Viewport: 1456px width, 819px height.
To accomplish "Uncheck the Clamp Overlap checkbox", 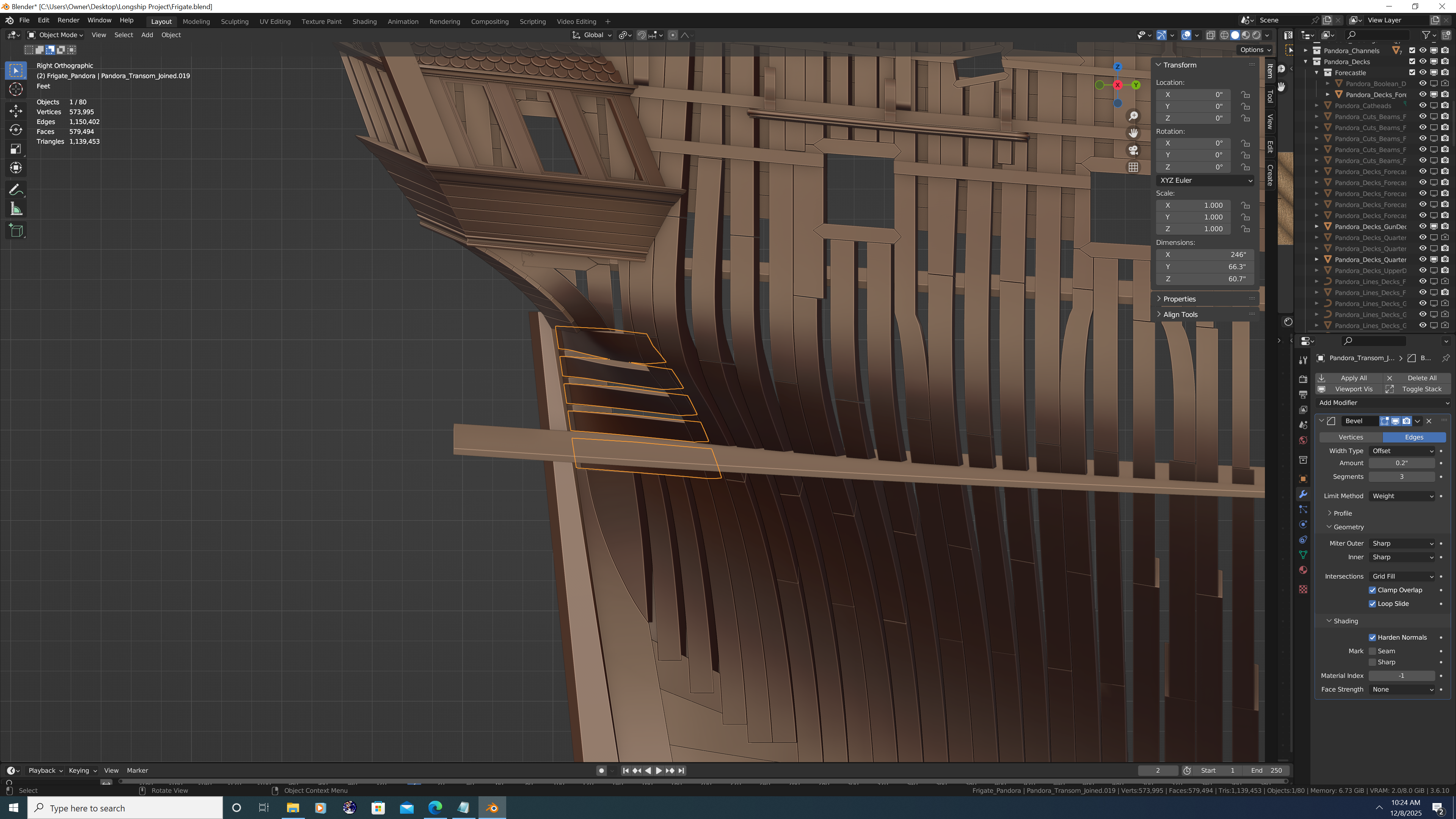I will click(x=1372, y=590).
